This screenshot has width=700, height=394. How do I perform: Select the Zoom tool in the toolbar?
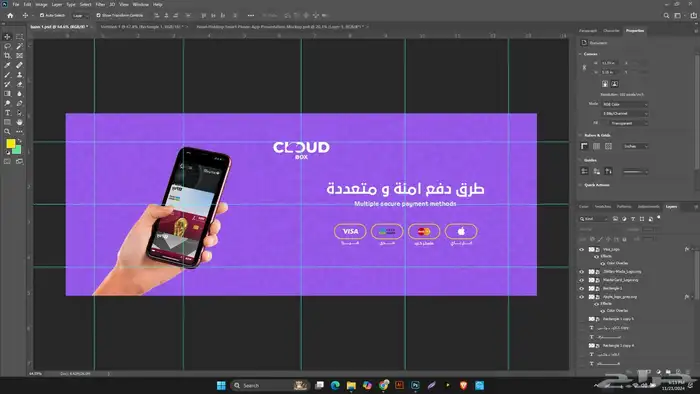7,132
